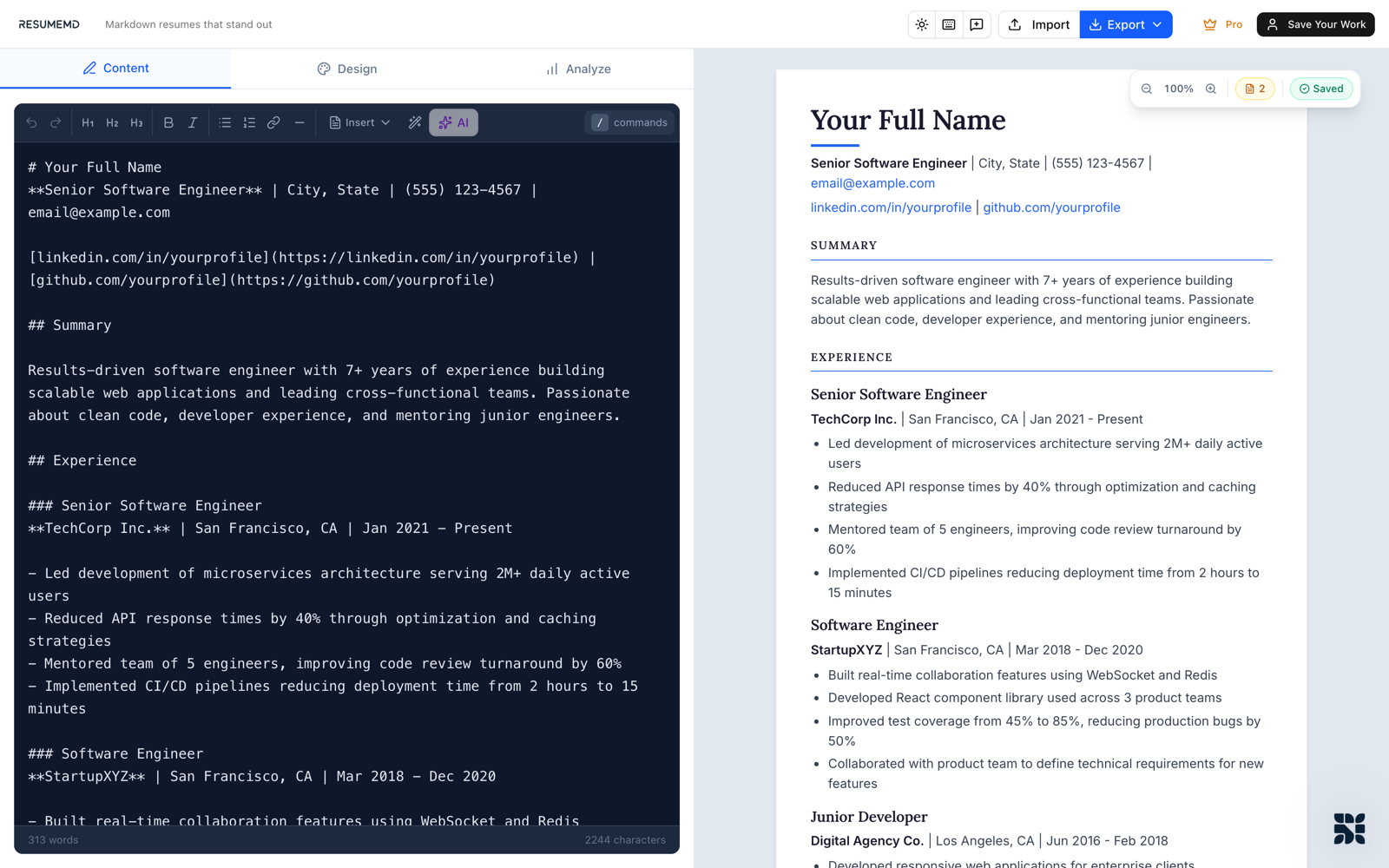Click 'Junior Developer' heading in preview
Viewport: 1389px width, 868px height.
(869, 817)
